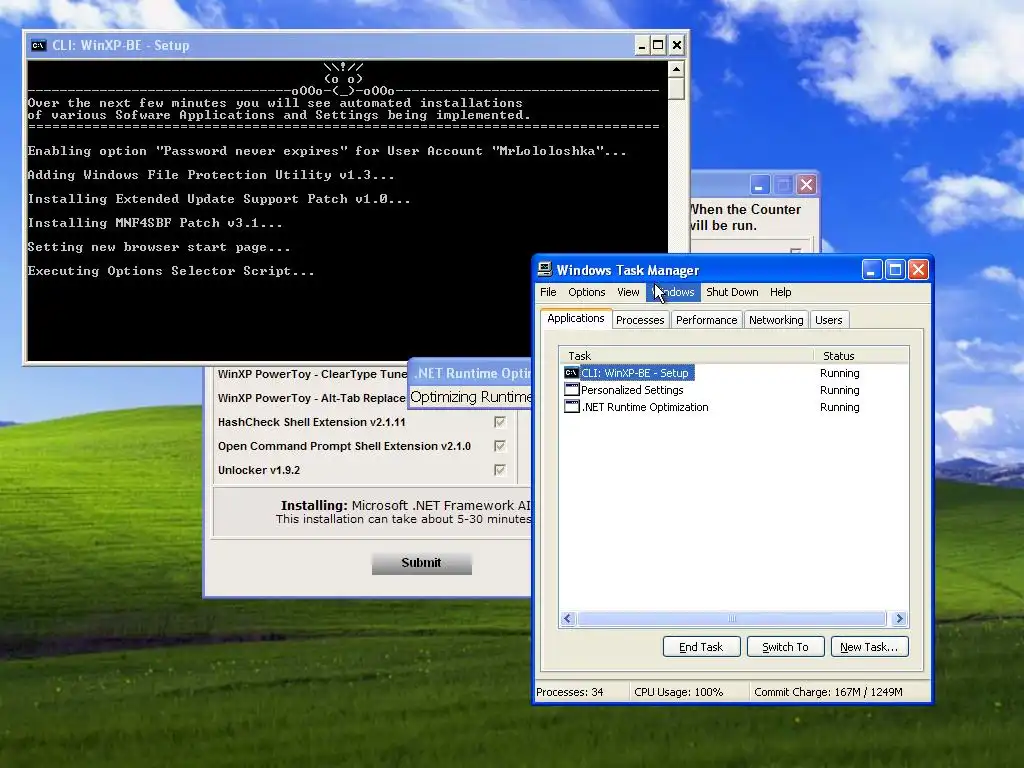The image size is (1024, 768).
Task: Sort by the Status column header
Action: click(x=861, y=356)
